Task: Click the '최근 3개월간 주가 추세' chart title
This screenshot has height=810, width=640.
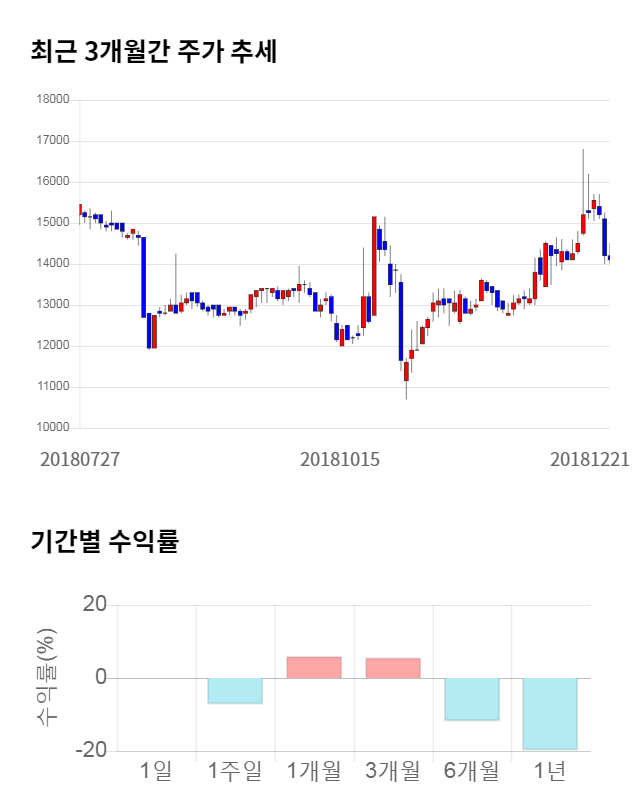Action: [153, 51]
